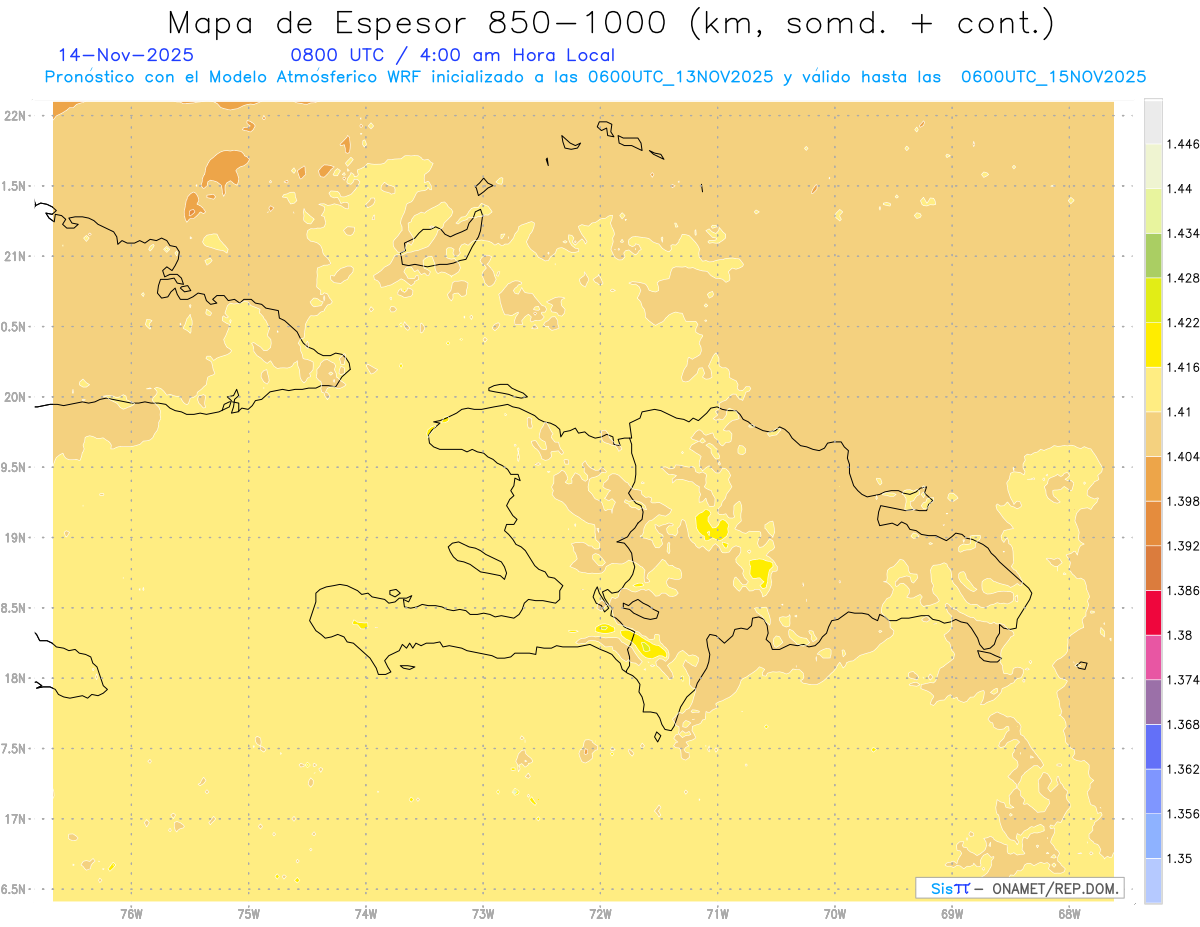Click the legend value 1.356

[1183, 814]
